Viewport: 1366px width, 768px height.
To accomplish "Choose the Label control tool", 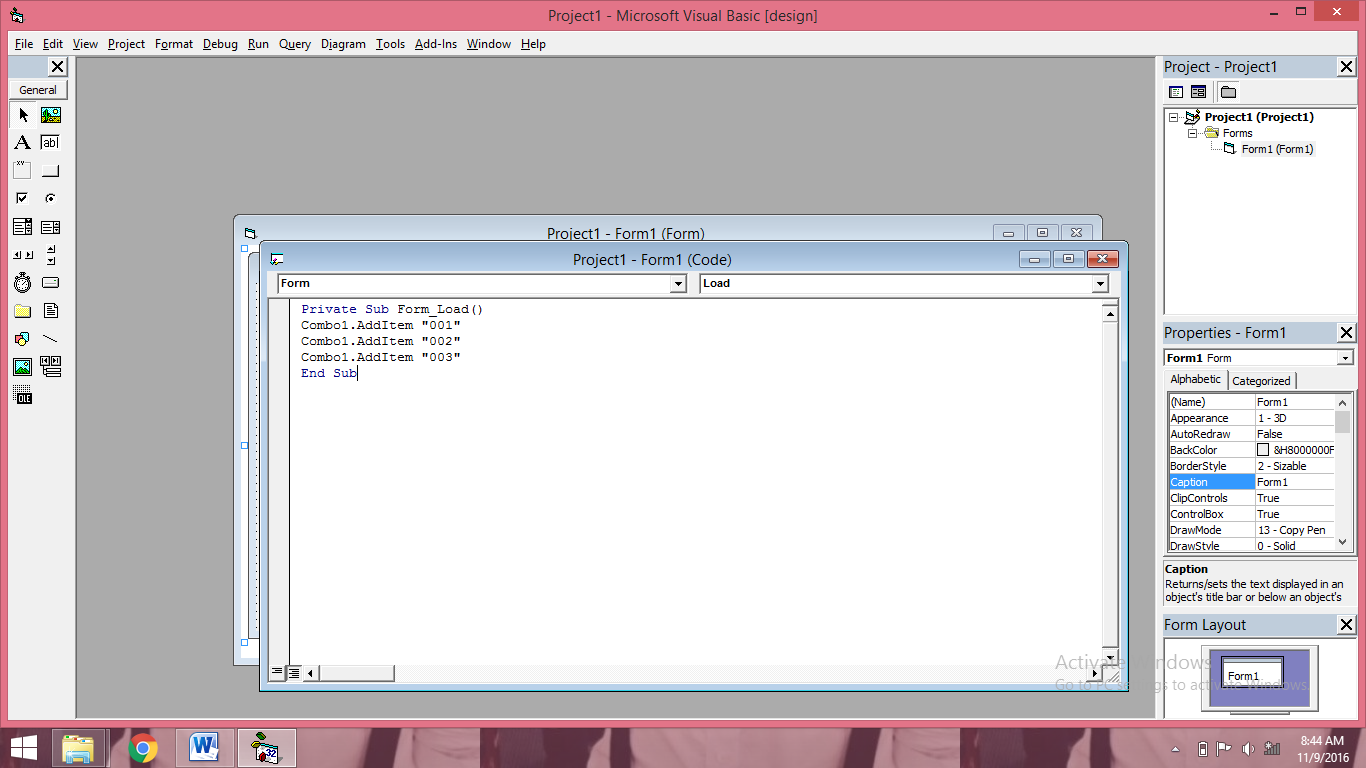I will pyautogui.click(x=23, y=143).
